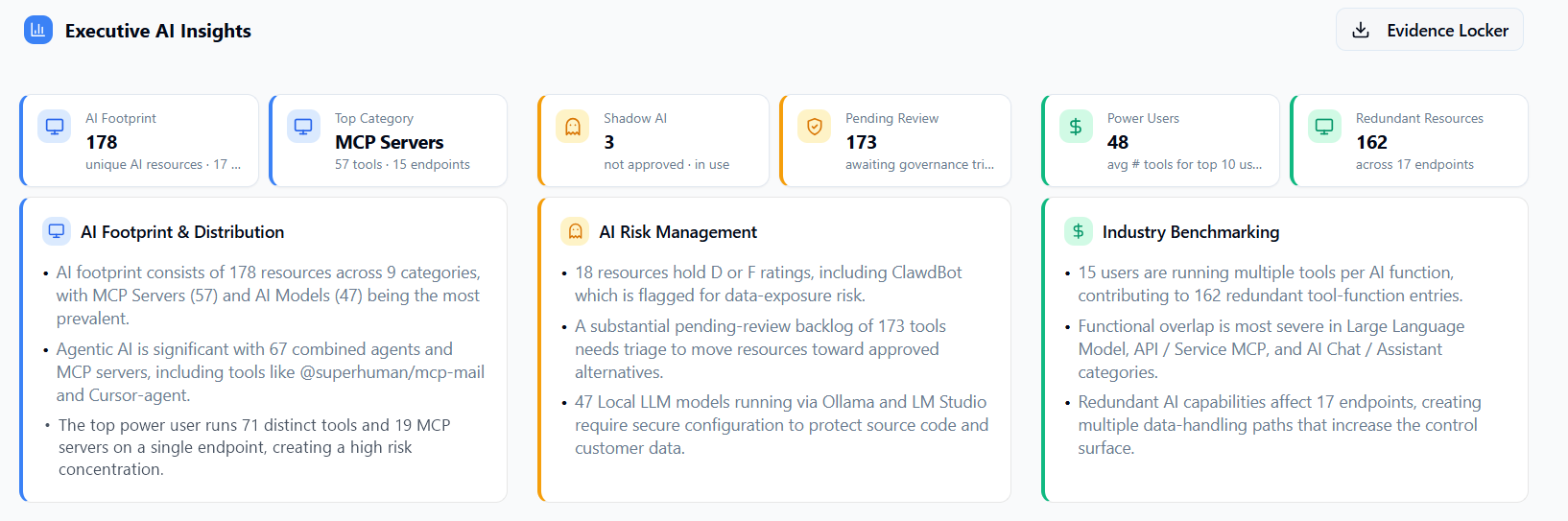This screenshot has width=1568, height=521.
Task: Open the Evidence Locker button
Action: (1430, 30)
